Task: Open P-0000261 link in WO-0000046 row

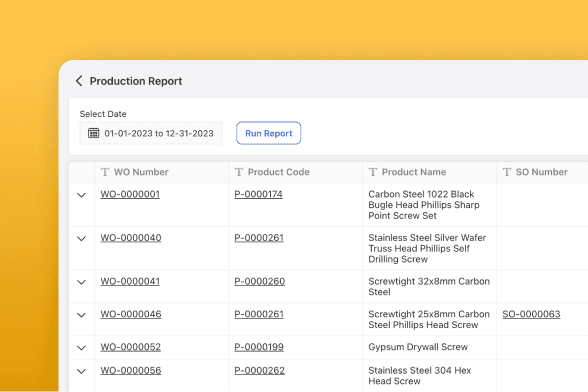Action: click(x=259, y=314)
